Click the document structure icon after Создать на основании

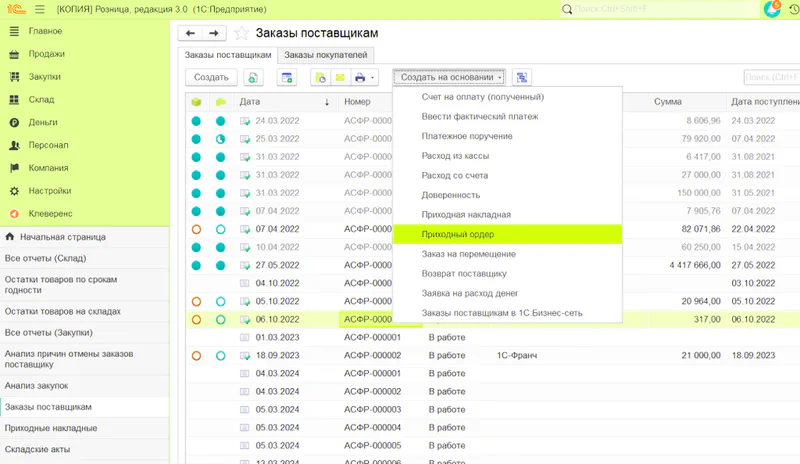[522, 77]
